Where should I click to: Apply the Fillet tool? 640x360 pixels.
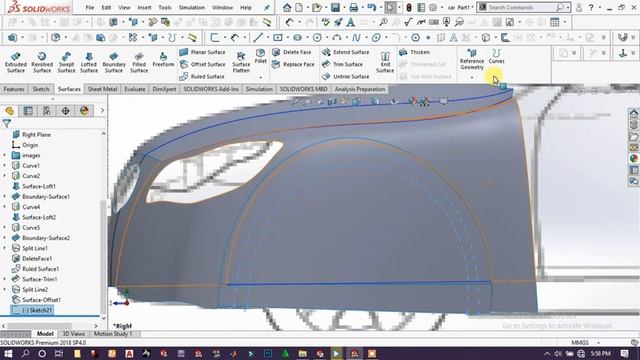[x=260, y=56]
